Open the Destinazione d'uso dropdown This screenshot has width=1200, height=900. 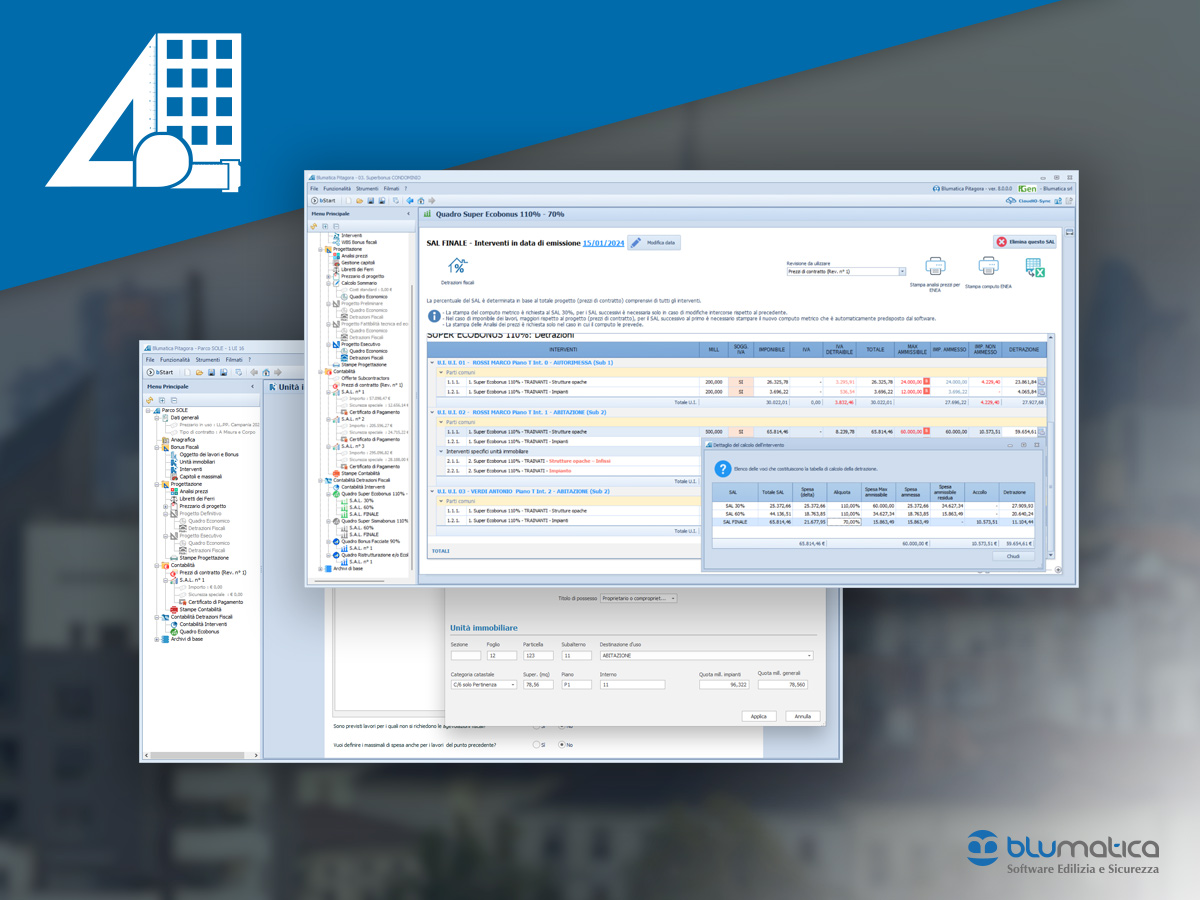tap(807, 656)
